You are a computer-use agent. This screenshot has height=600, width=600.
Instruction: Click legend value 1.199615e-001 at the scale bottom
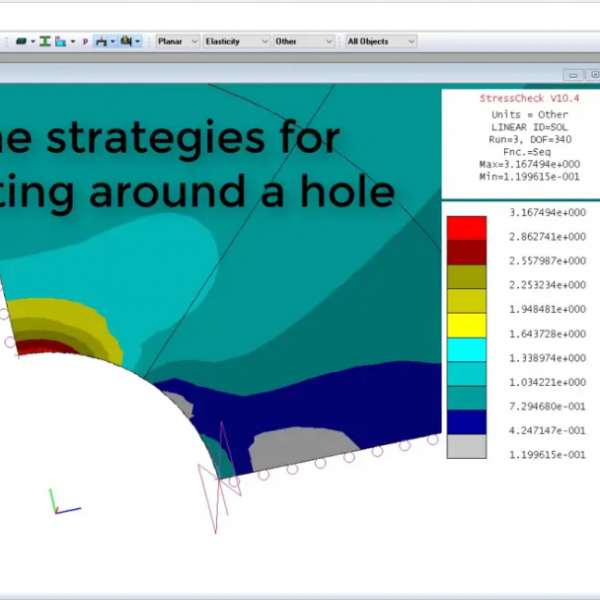(548, 455)
